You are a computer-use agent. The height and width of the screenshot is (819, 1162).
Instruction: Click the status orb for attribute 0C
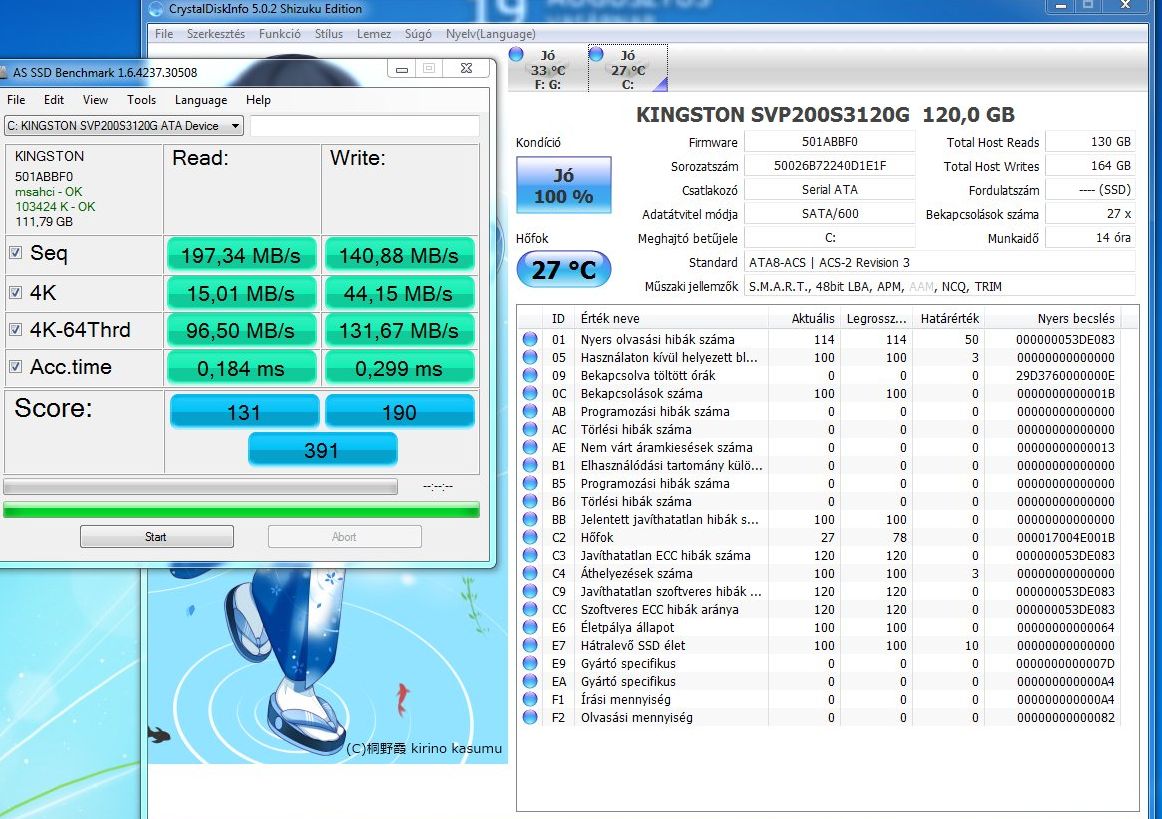point(530,394)
